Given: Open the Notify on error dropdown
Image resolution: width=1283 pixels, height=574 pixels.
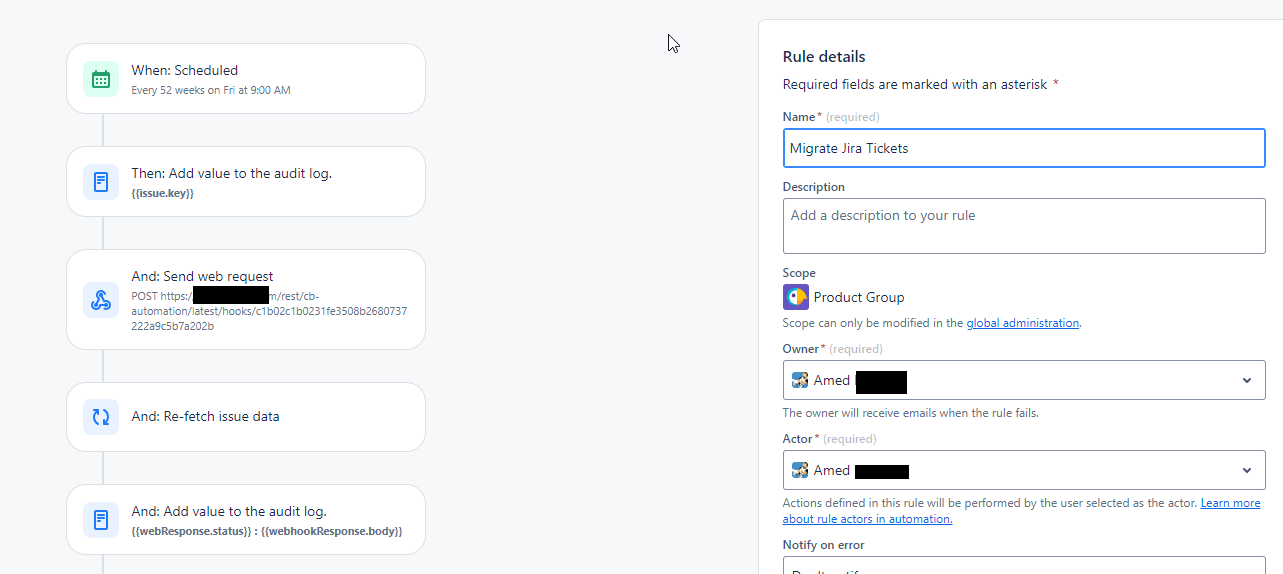Looking at the screenshot, I should coord(1024,566).
